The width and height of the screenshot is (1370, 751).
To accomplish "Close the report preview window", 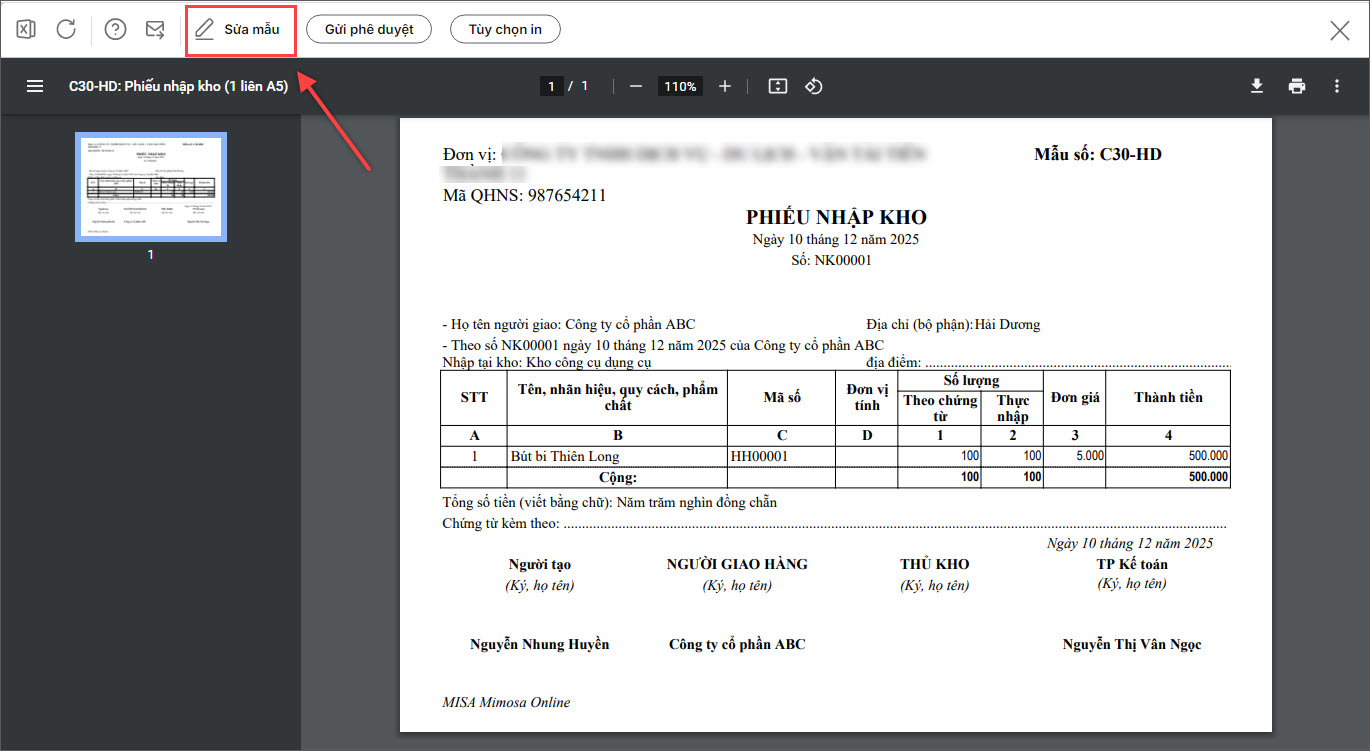I will pos(1339,30).
